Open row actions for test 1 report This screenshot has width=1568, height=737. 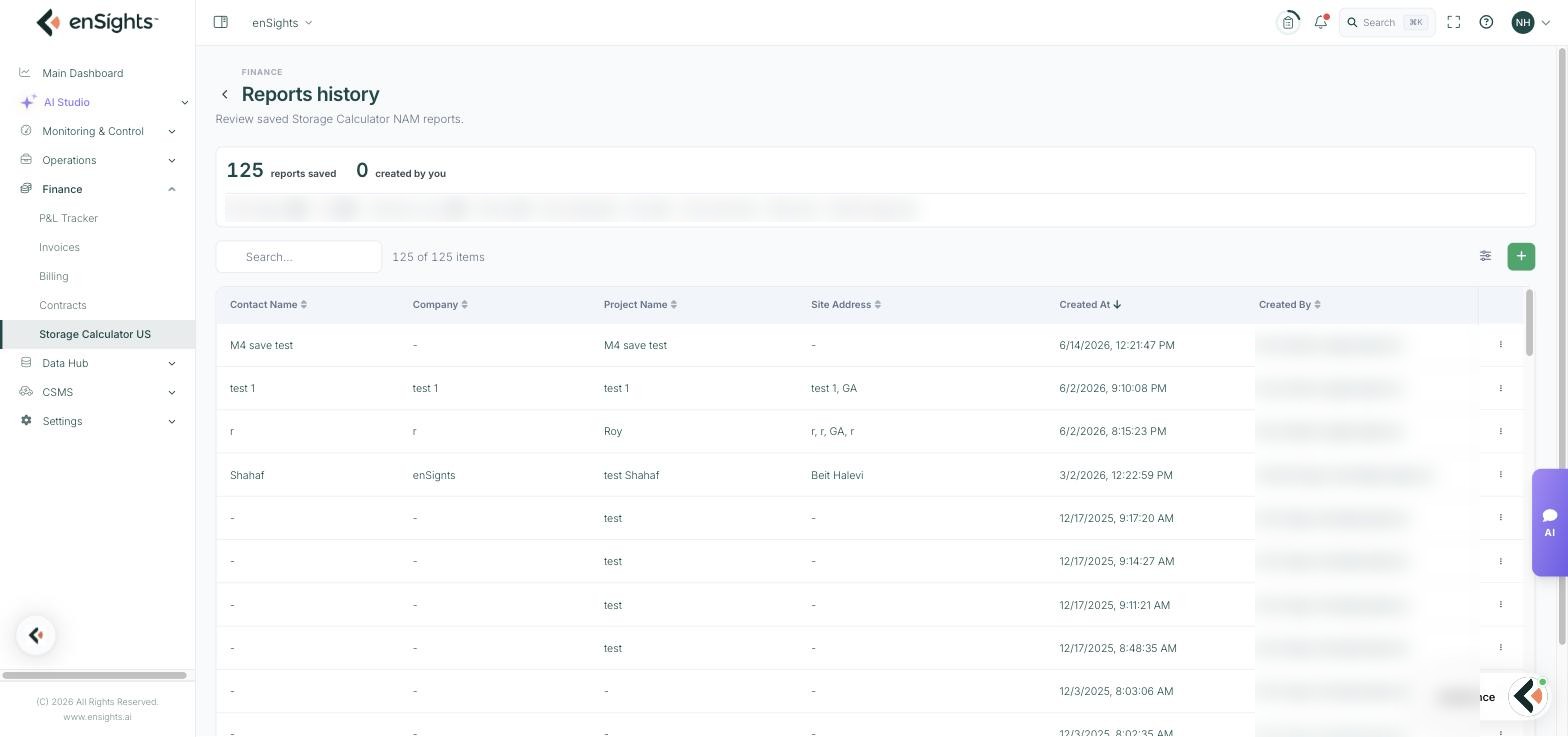1500,388
